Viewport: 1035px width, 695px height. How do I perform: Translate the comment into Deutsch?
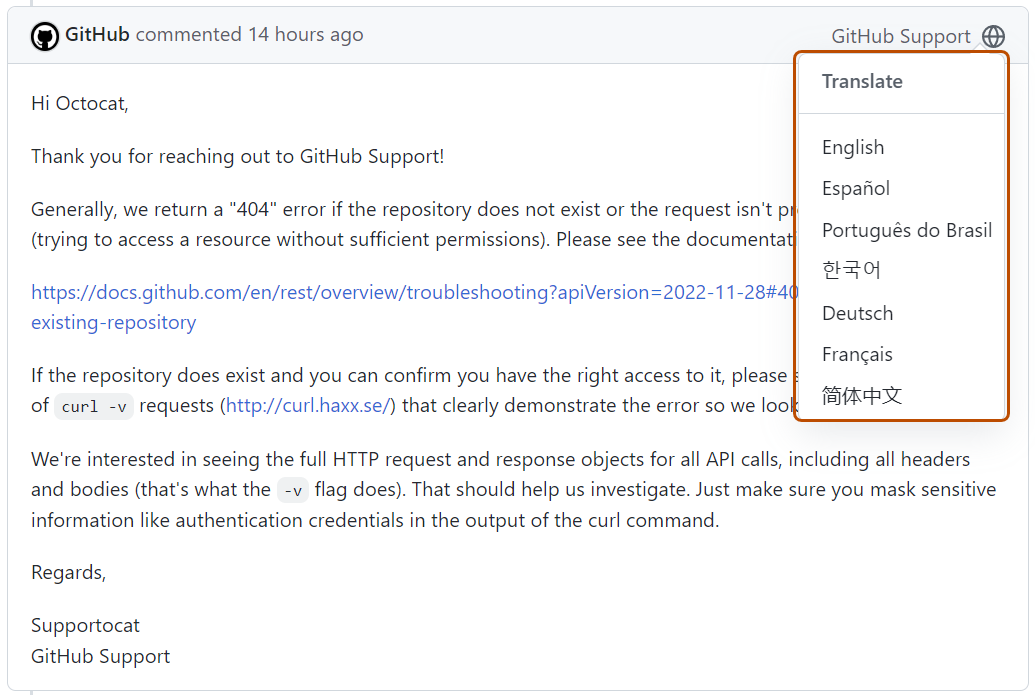(857, 313)
